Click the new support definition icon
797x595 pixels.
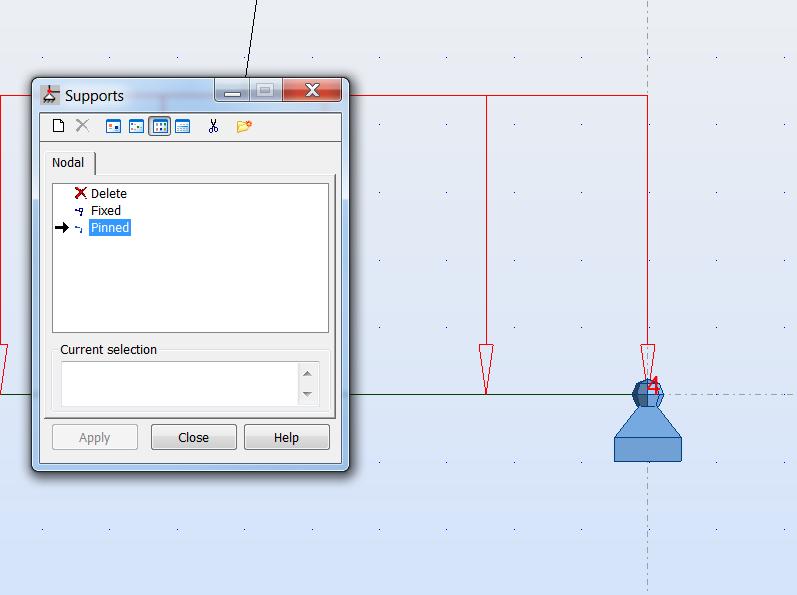point(58,126)
